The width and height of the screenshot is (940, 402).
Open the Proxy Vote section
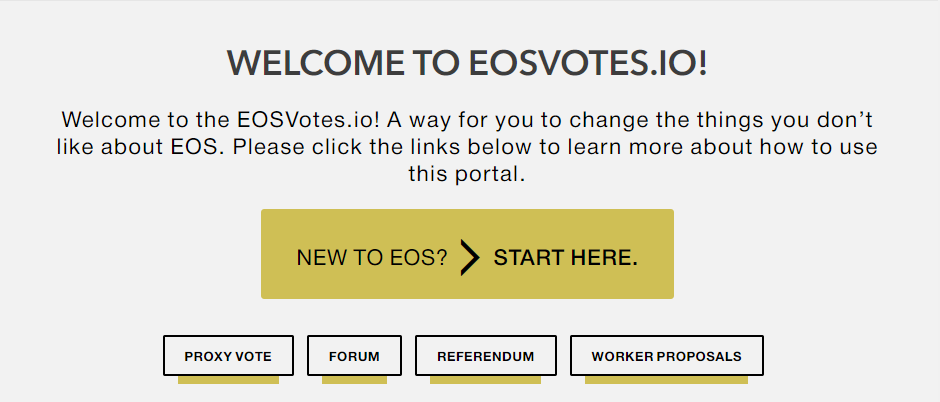pyautogui.click(x=228, y=356)
